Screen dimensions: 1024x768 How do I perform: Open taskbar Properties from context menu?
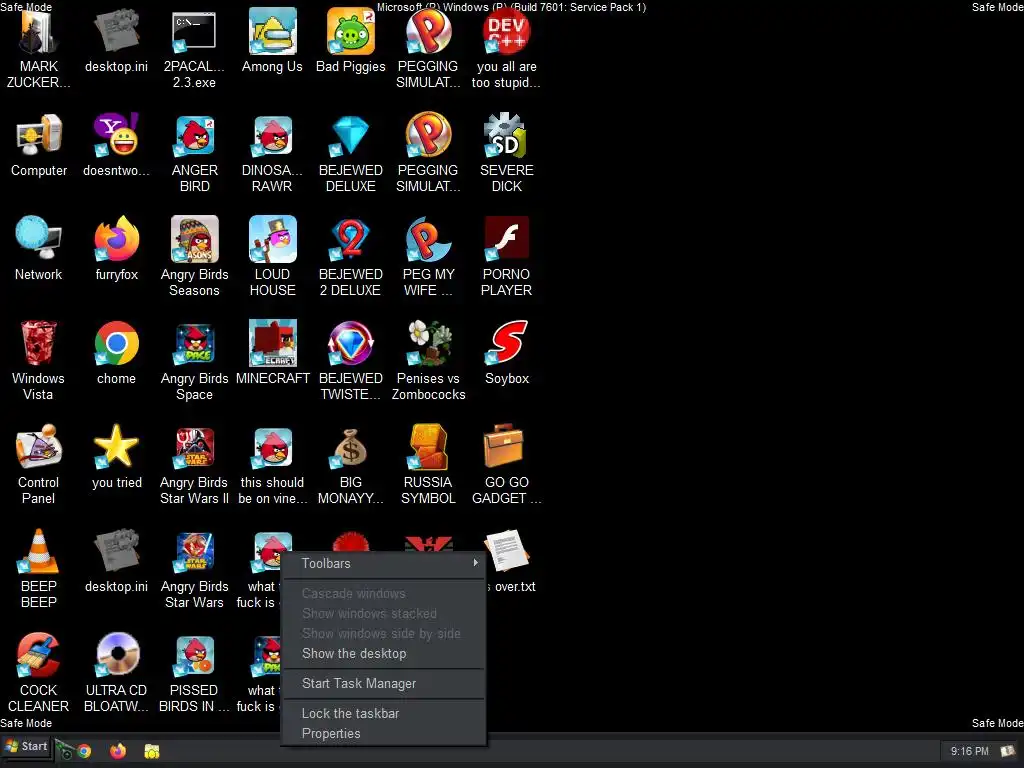click(384, 733)
